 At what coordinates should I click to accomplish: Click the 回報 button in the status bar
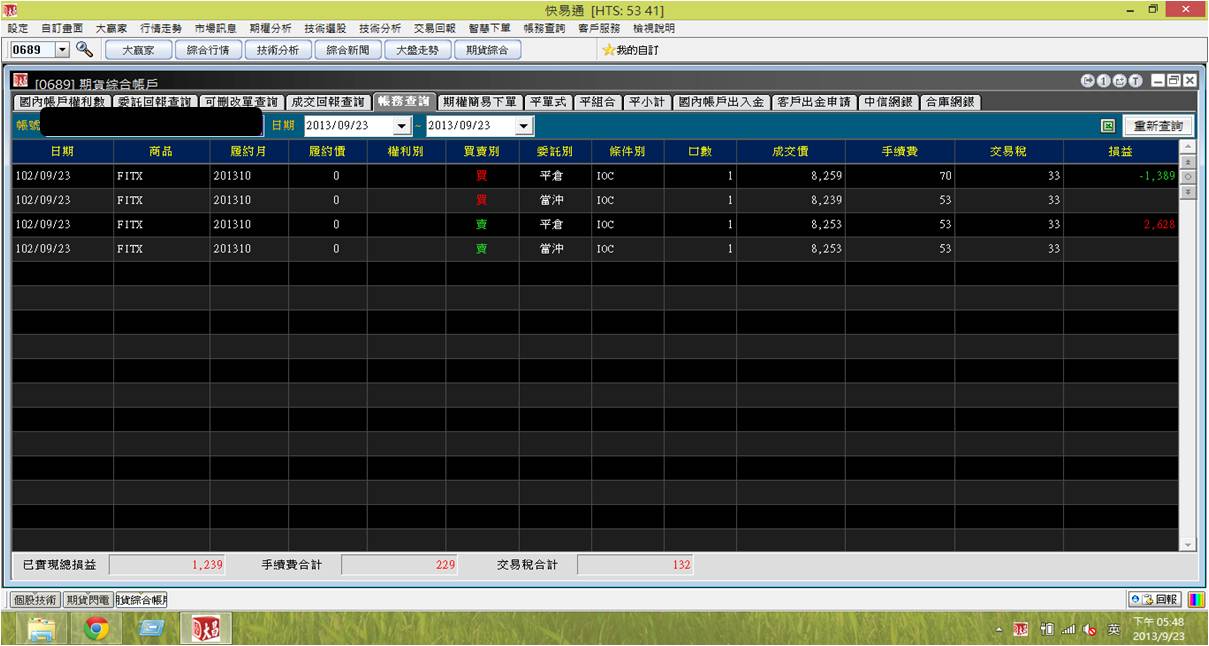pyautogui.click(x=1154, y=599)
